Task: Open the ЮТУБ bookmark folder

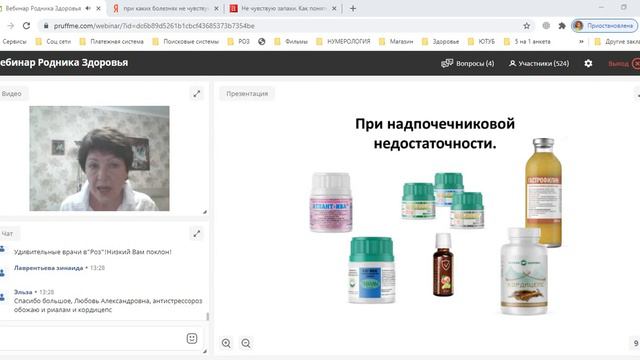Action: click(482, 42)
